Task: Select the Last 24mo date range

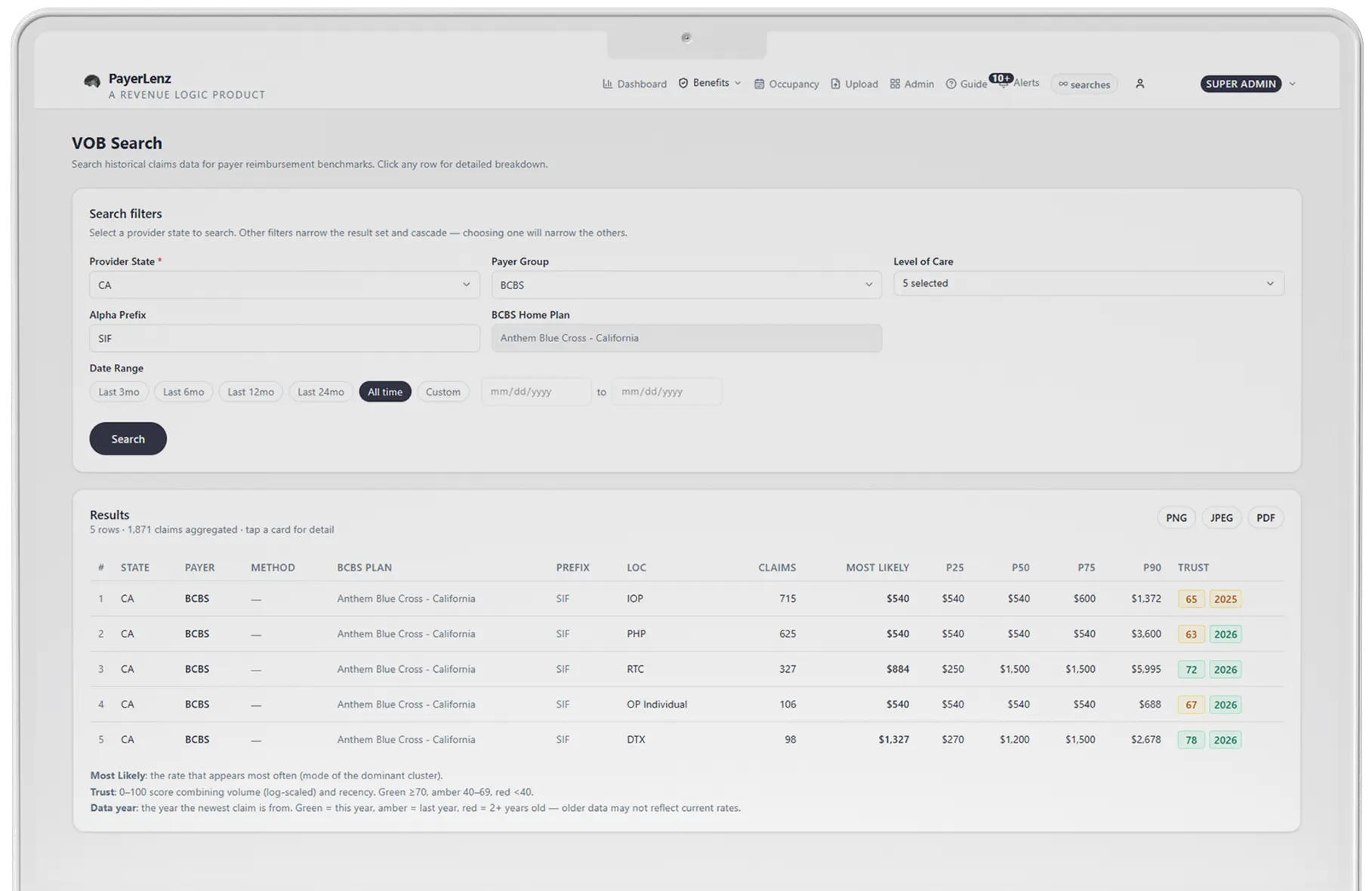Action: click(x=321, y=392)
